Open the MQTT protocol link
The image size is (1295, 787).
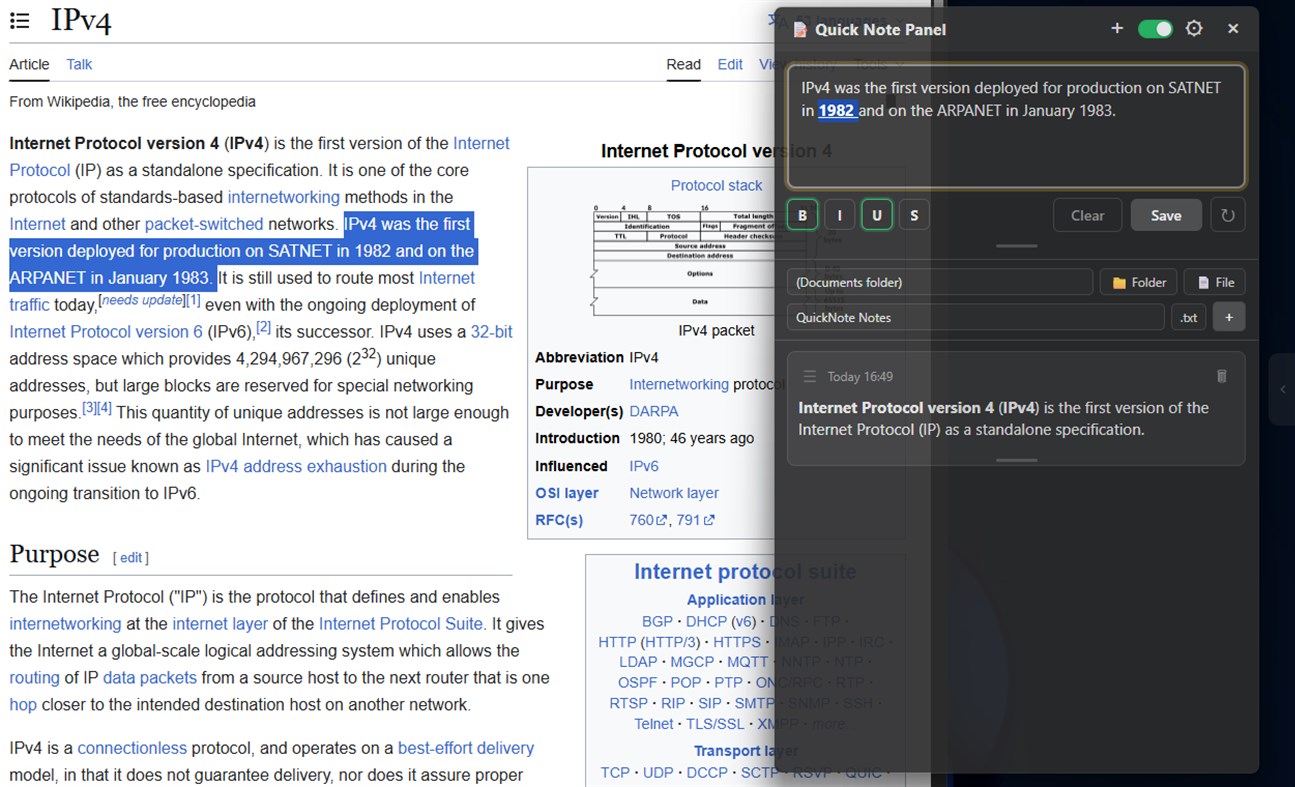747,662
